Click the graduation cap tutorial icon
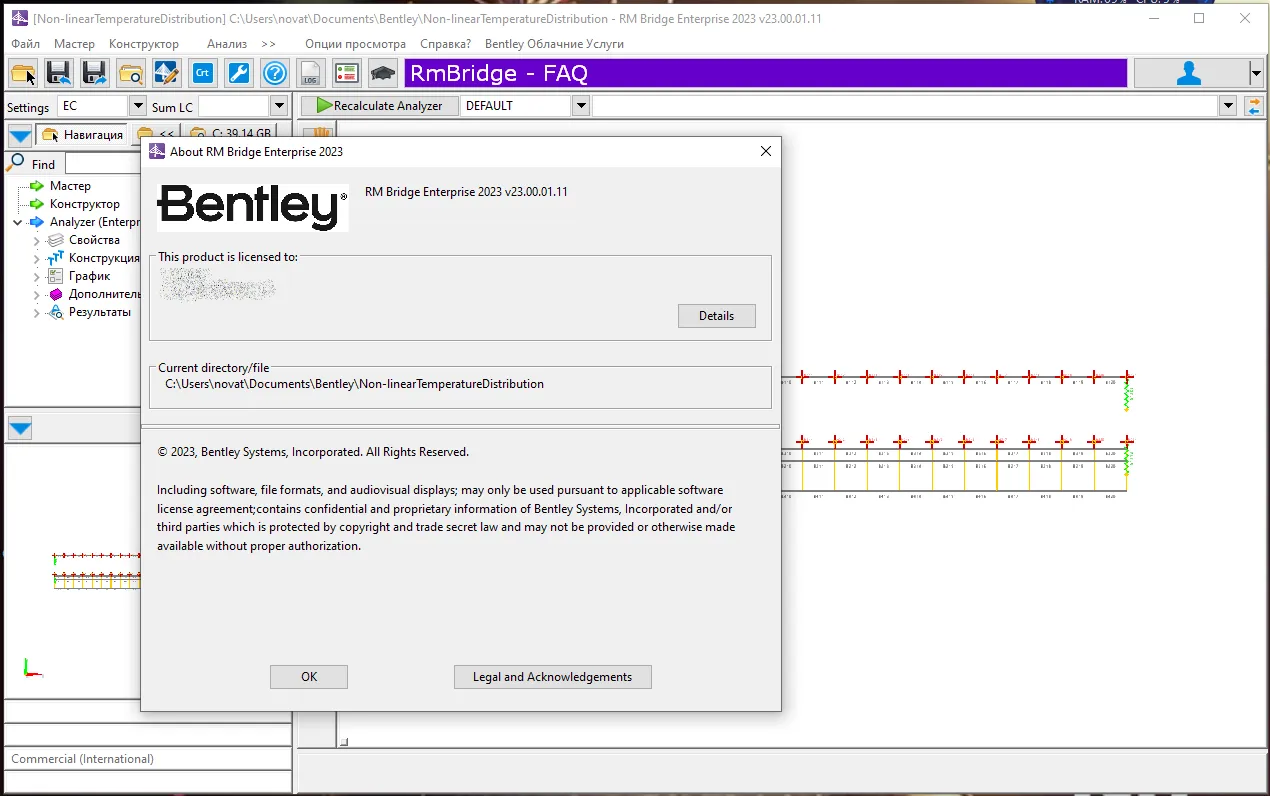The image size is (1270, 796). [383, 73]
